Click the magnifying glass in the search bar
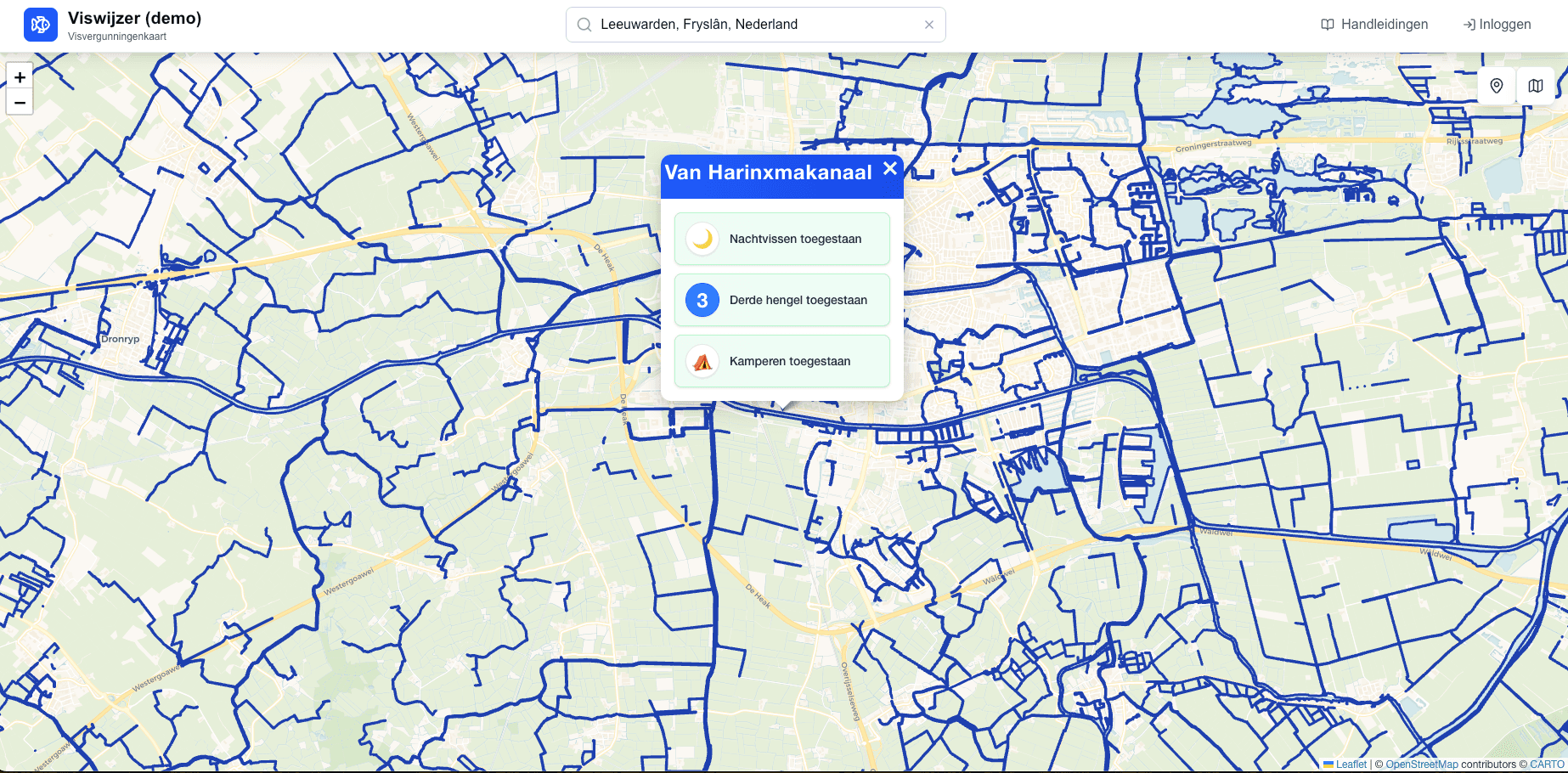 pos(584,25)
